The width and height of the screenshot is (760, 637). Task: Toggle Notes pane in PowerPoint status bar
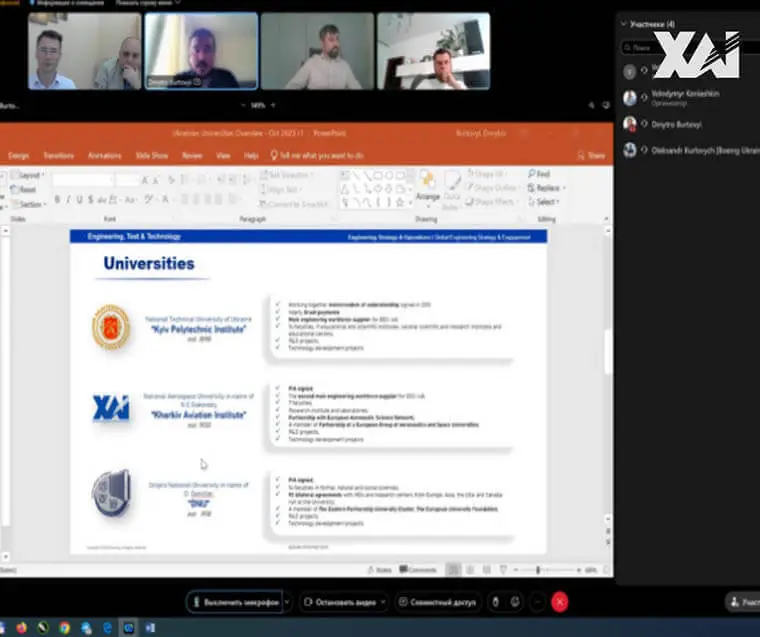tap(379, 570)
